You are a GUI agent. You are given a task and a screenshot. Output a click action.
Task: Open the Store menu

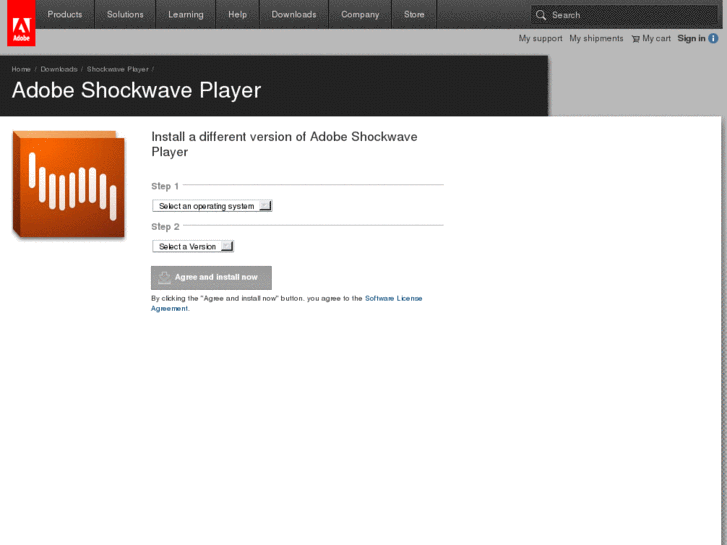414,14
